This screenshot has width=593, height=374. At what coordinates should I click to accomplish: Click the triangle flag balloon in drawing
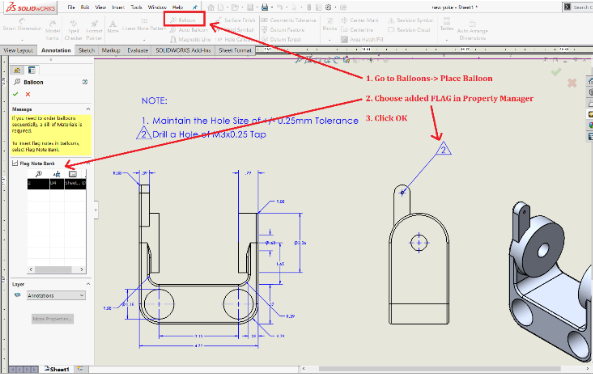click(443, 149)
